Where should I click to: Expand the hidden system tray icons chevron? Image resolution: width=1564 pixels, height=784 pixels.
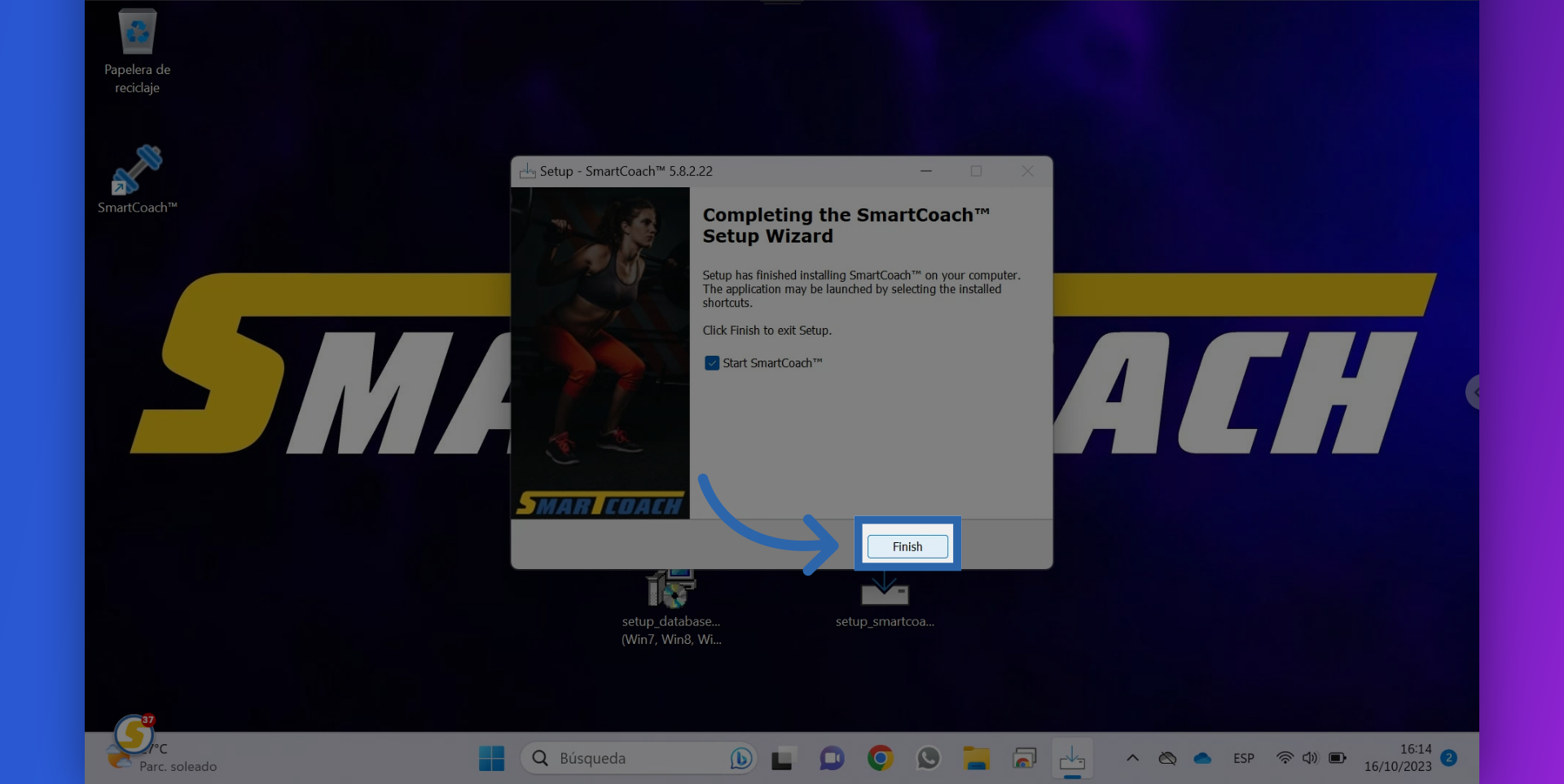[1132, 758]
